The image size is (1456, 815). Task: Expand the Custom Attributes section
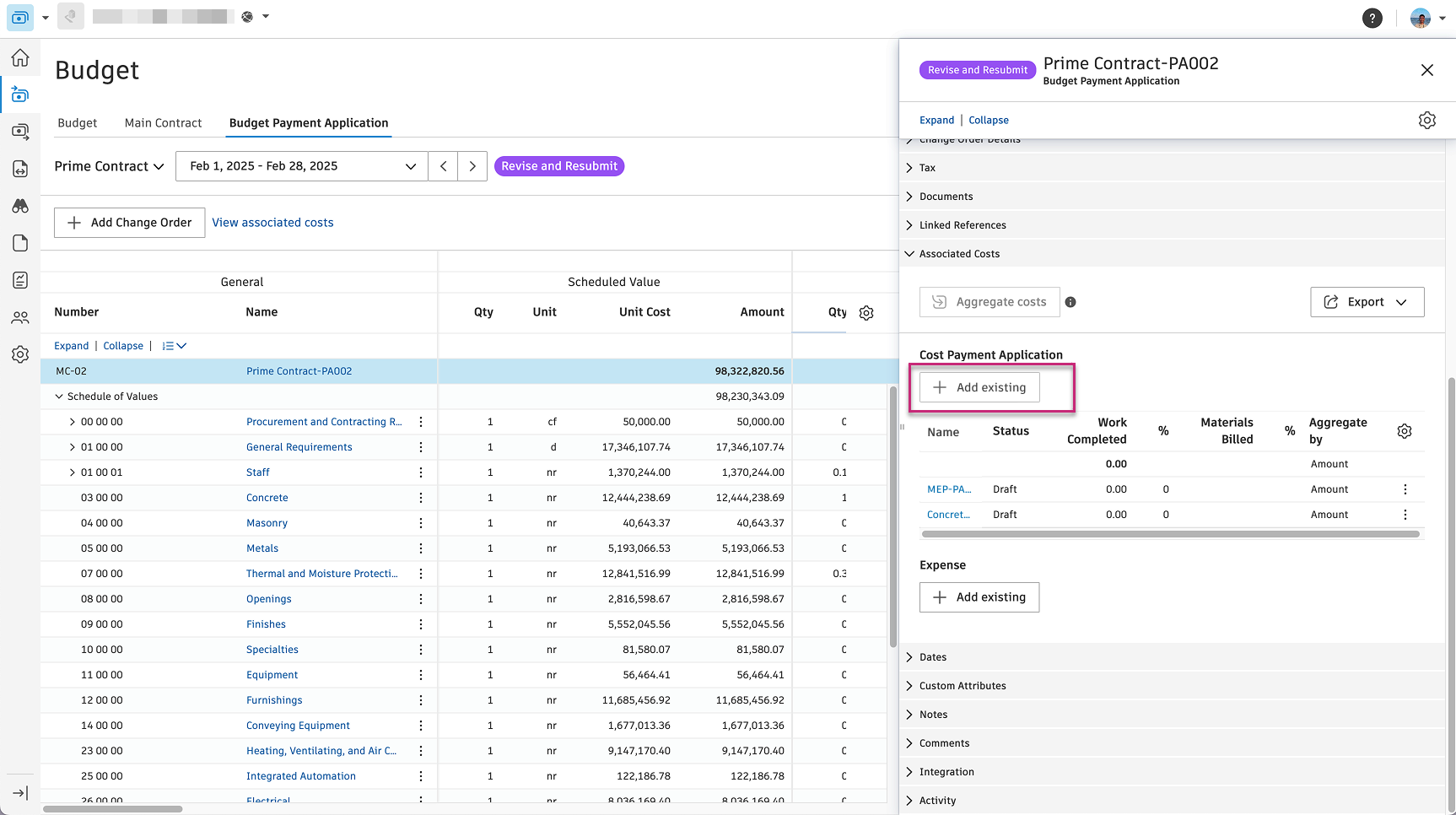pyautogui.click(x=909, y=686)
